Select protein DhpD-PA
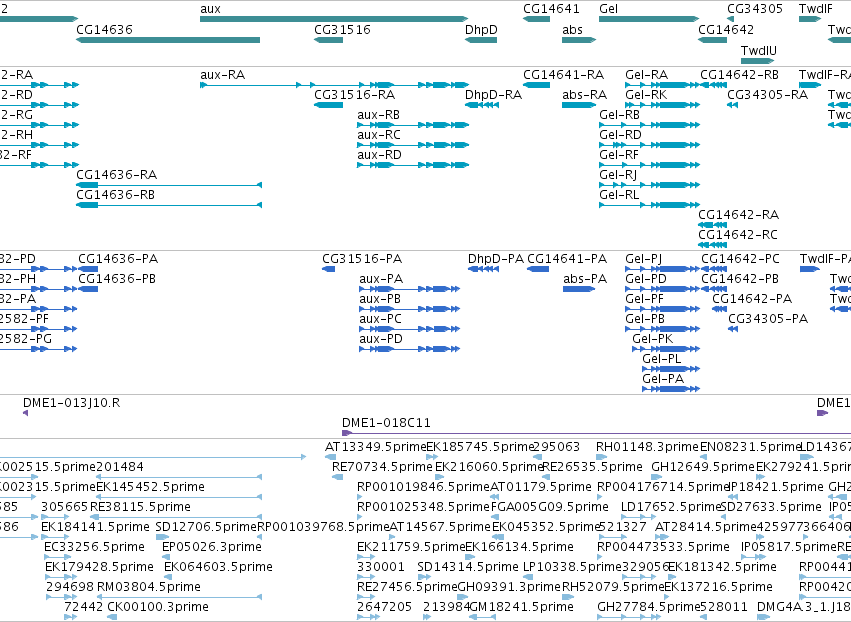This screenshot has height=622, width=851. pyautogui.click(x=496, y=259)
